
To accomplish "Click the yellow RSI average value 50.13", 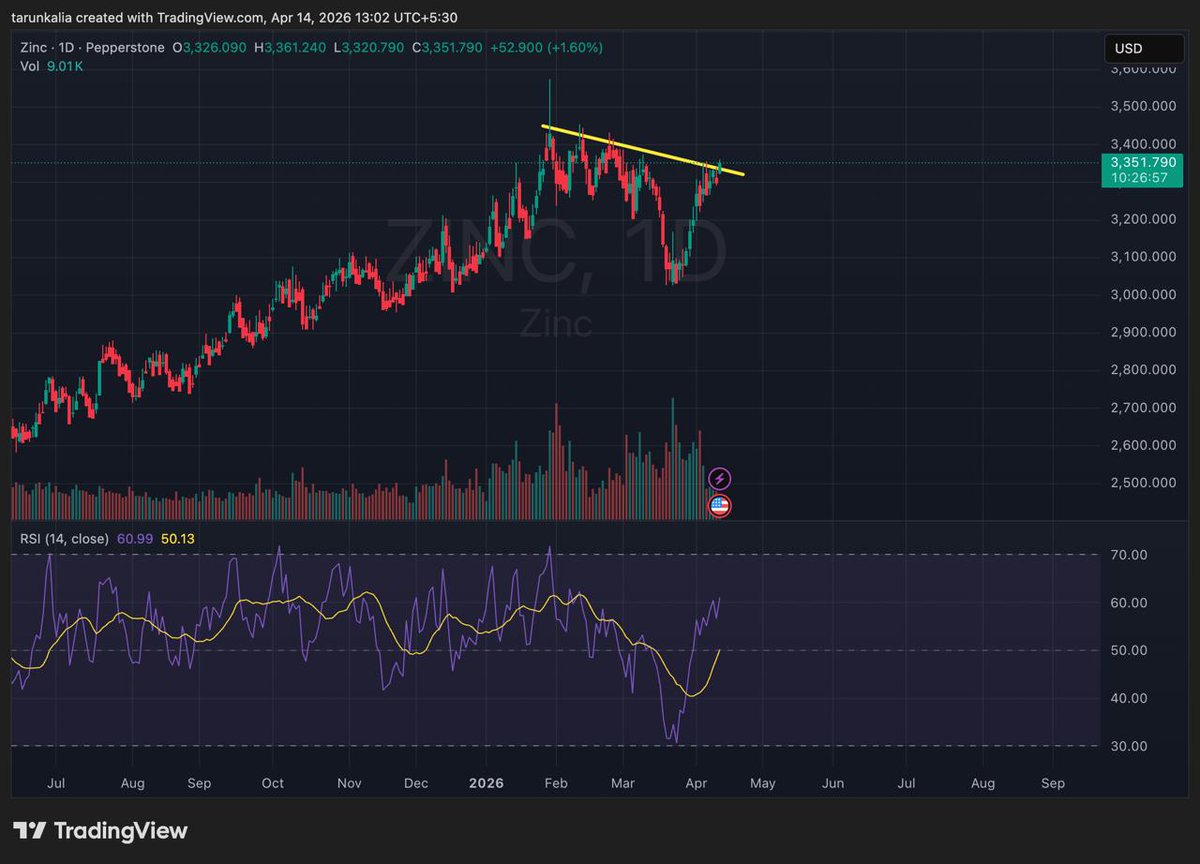I will click(x=177, y=538).
